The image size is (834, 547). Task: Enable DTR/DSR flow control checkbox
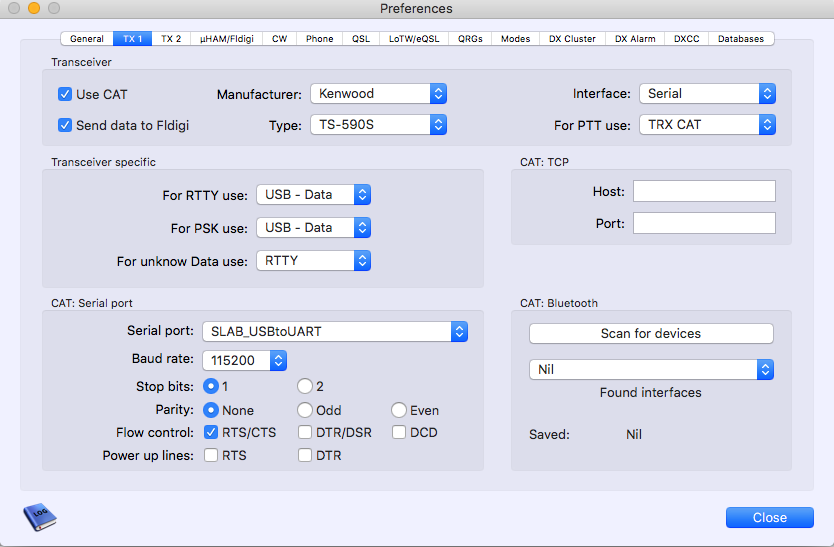305,432
